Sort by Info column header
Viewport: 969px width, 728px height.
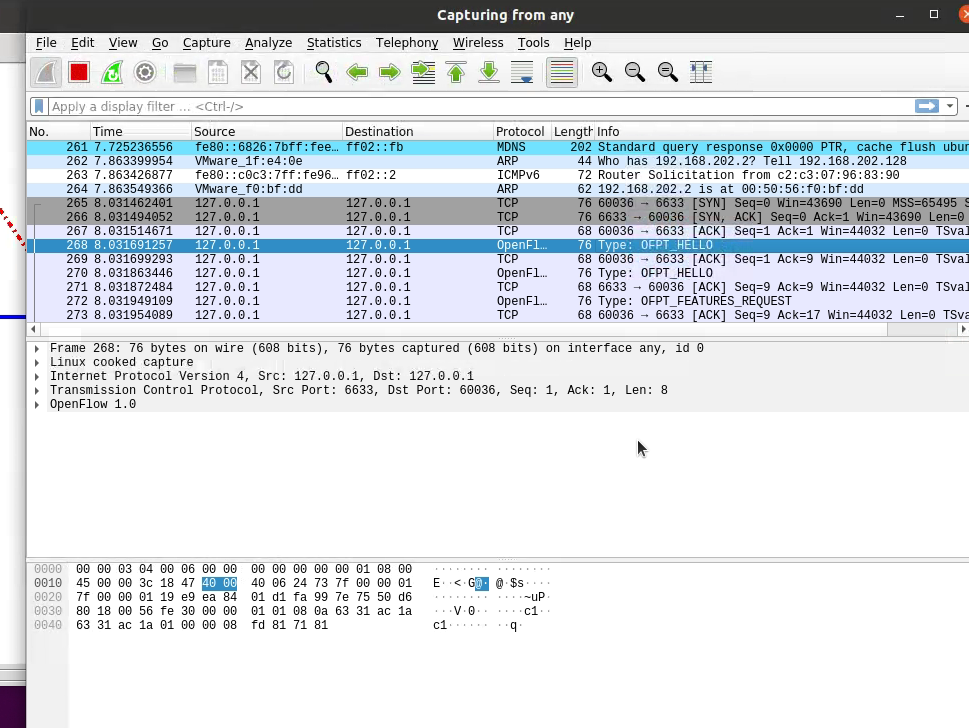(x=781, y=132)
